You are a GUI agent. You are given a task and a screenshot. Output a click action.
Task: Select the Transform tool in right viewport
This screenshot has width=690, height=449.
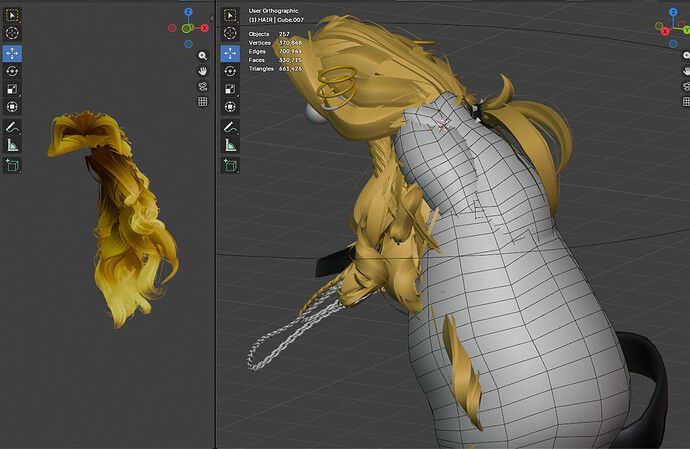click(230, 107)
